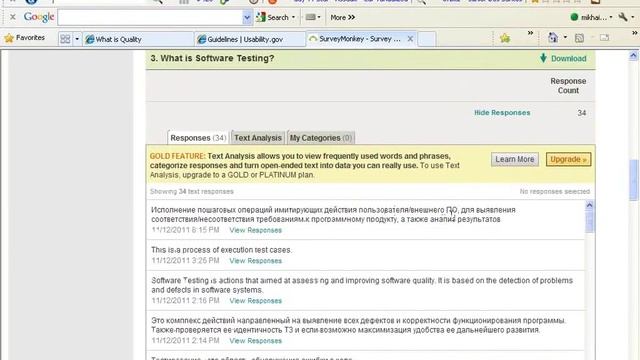Image resolution: width=640 pixels, height=360 pixels.
Task: Click 'No responses selected' text
Action: 555,191
